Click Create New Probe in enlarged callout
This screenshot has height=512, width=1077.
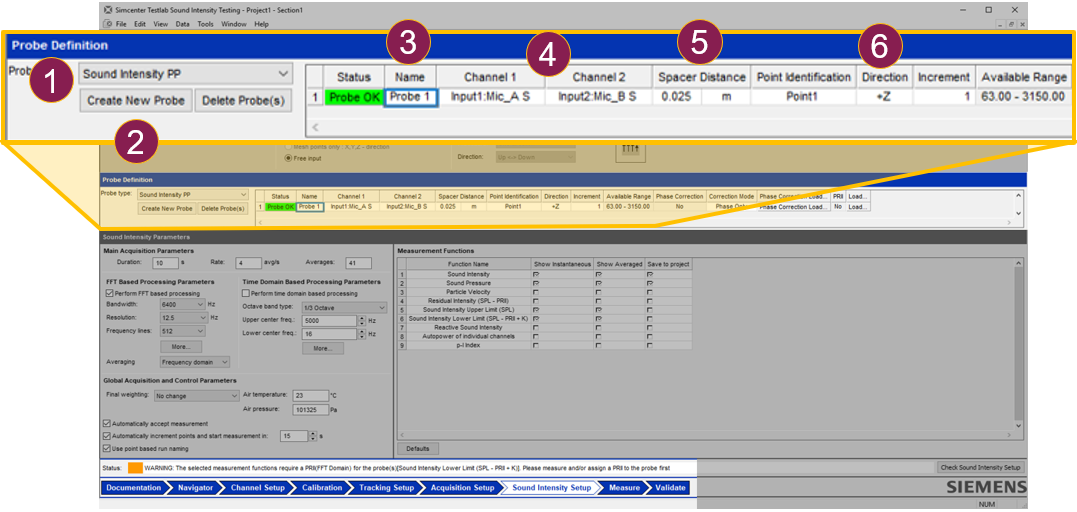coord(136,100)
